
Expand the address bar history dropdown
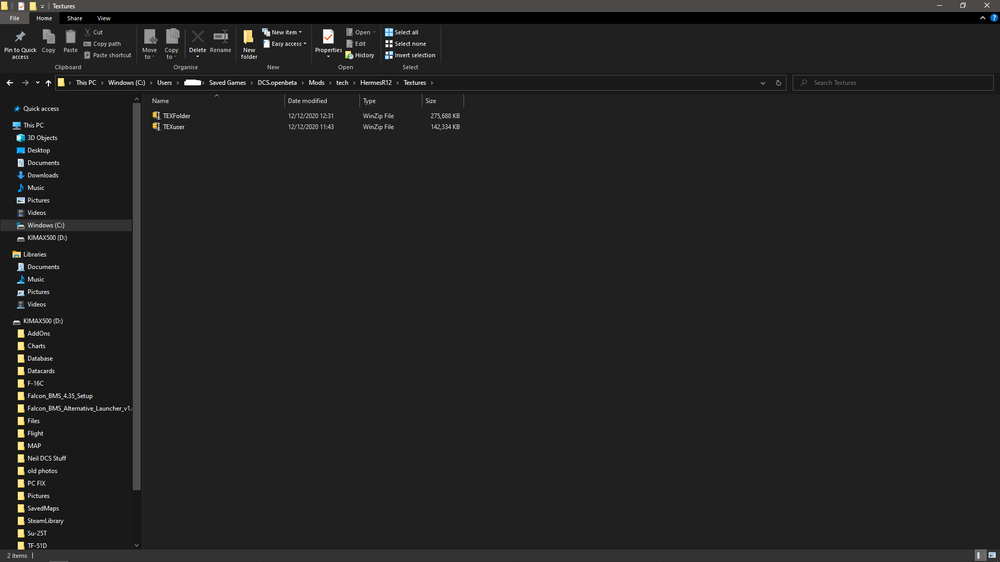(x=763, y=83)
